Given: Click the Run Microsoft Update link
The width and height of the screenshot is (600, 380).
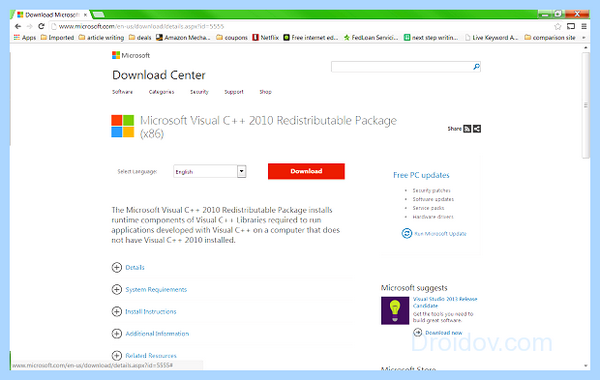Looking at the screenshot, I should (440, 233).
